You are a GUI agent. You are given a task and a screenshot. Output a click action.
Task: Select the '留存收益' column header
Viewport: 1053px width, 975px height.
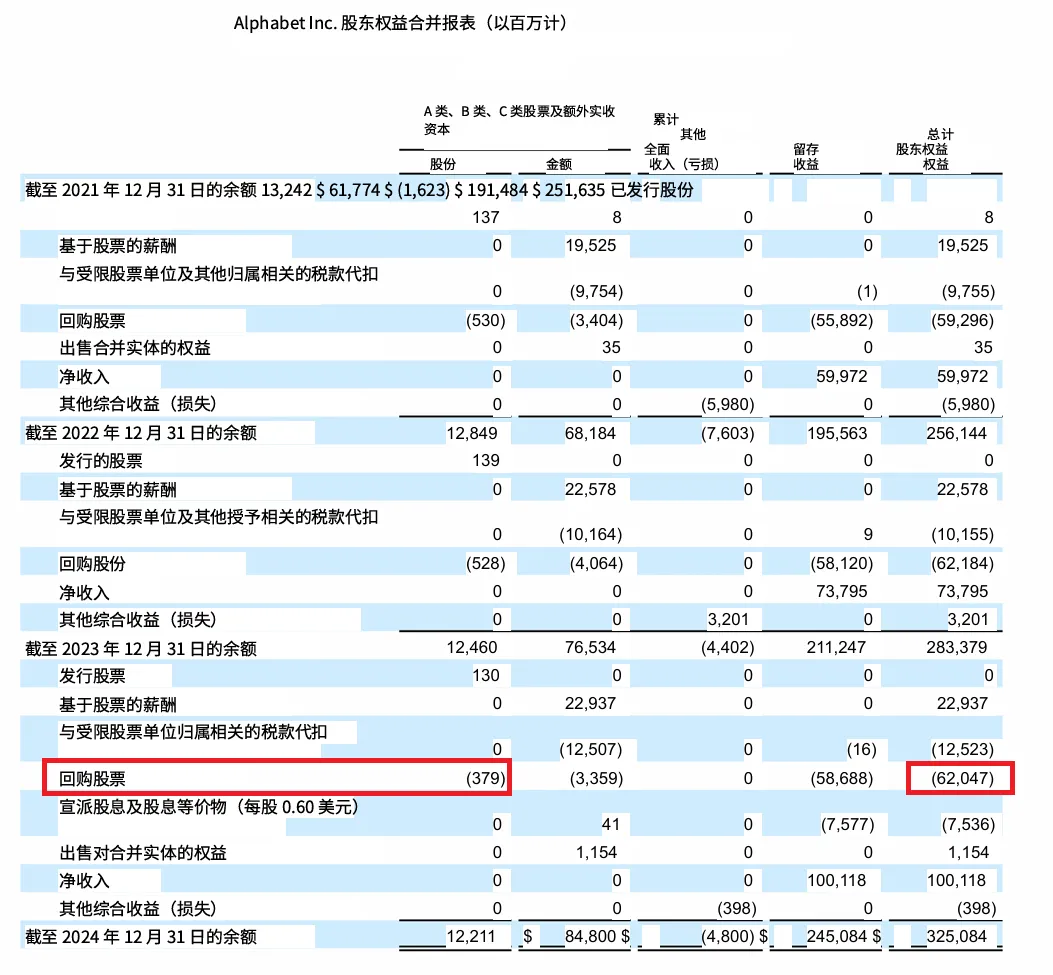pyautogui.click(x=806, y=157)
